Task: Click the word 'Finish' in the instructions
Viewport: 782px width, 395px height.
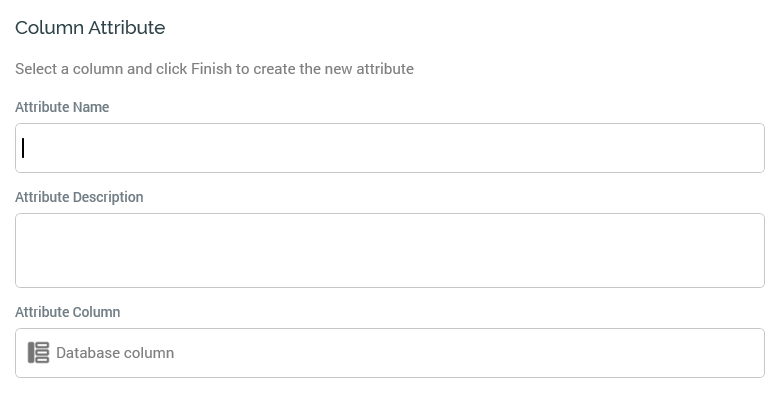Action: click(x=211, y=69)
